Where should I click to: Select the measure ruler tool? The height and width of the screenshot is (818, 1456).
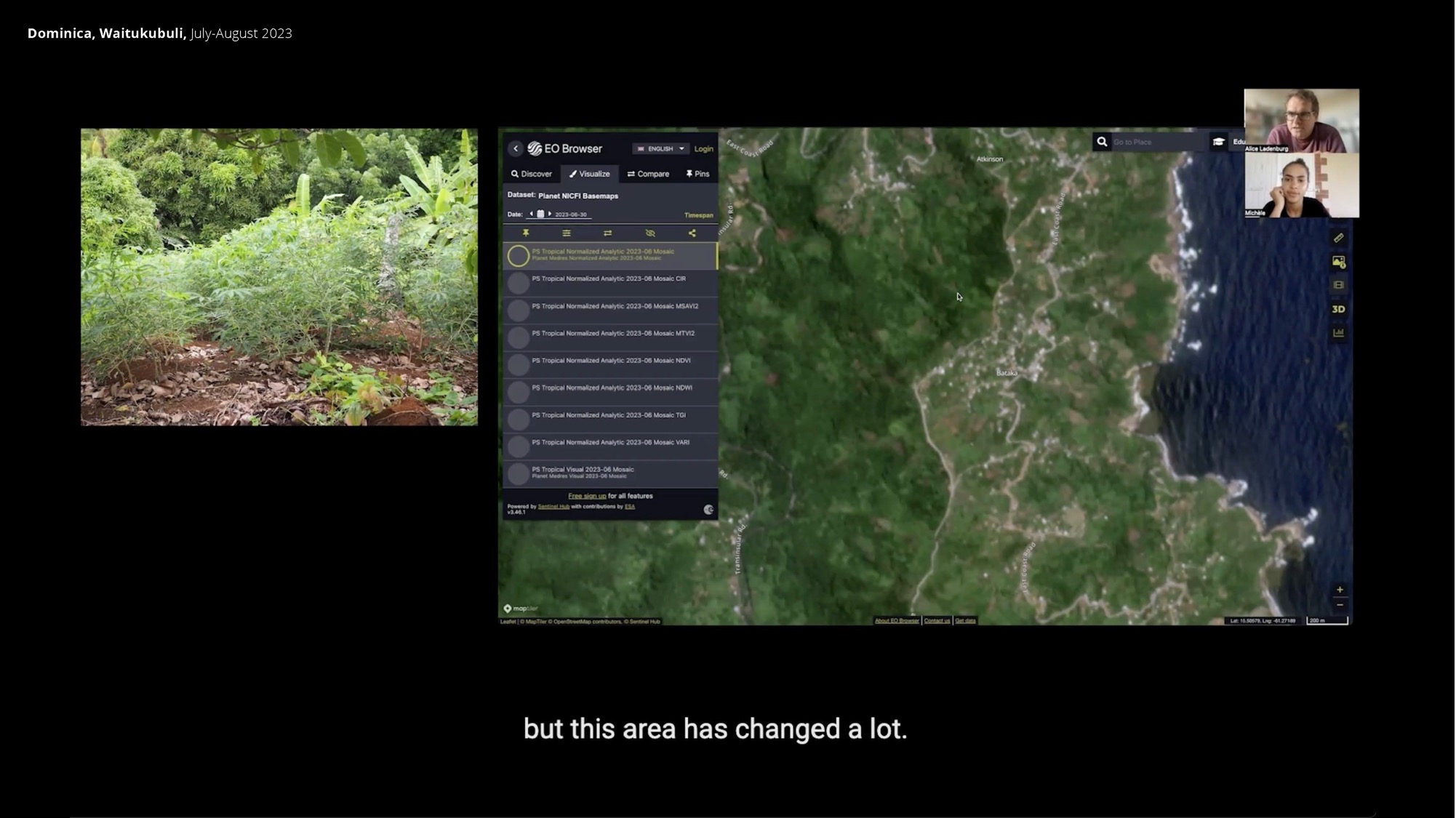click(x=1338, y=238)
